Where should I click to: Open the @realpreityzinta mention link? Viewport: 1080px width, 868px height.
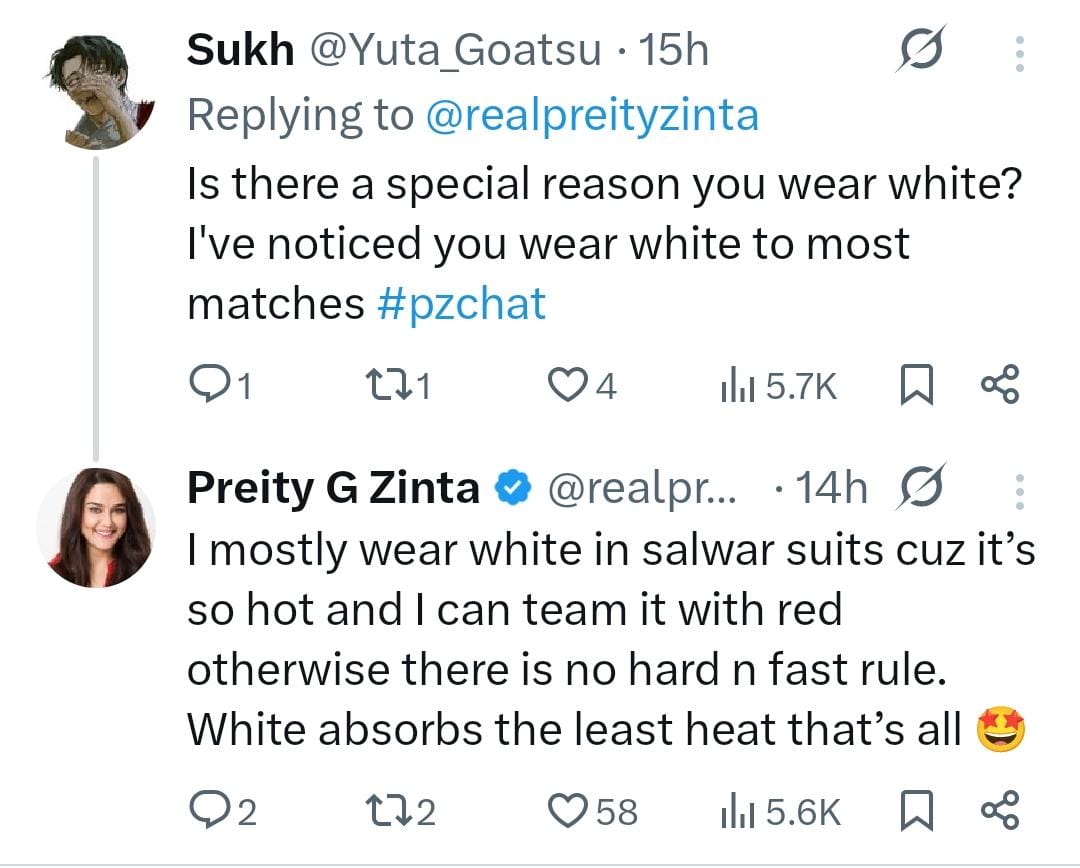[592, 116]
